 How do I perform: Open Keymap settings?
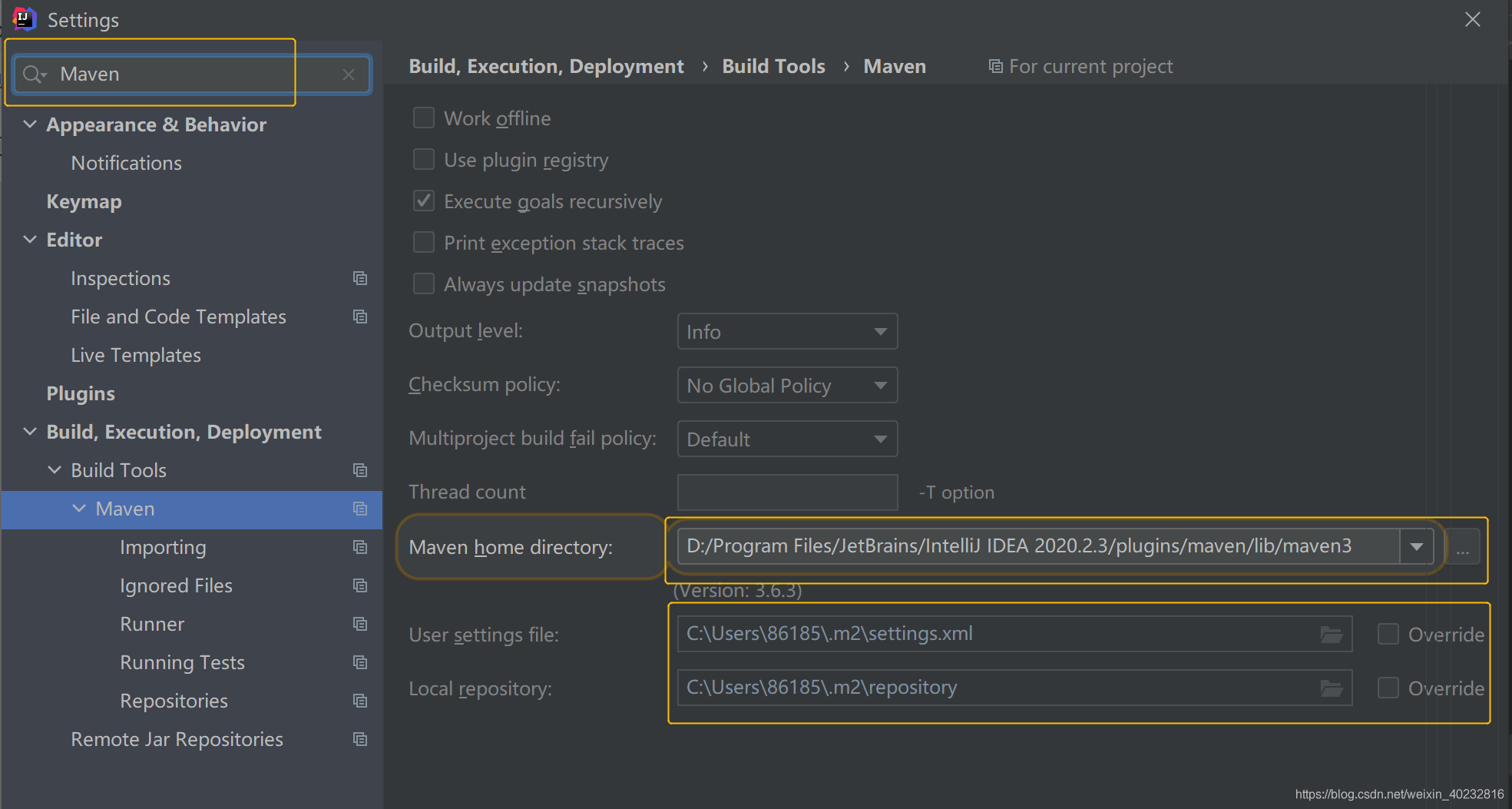coord(84,201)
